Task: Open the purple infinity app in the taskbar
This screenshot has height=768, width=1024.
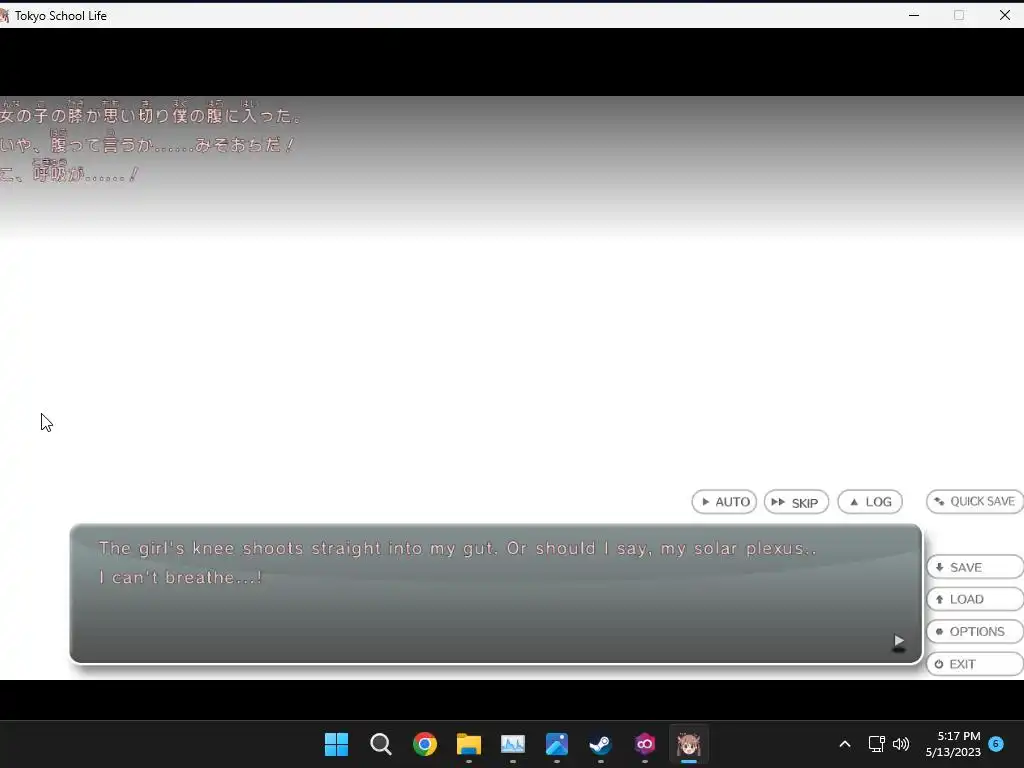Action: click(645, 744)
